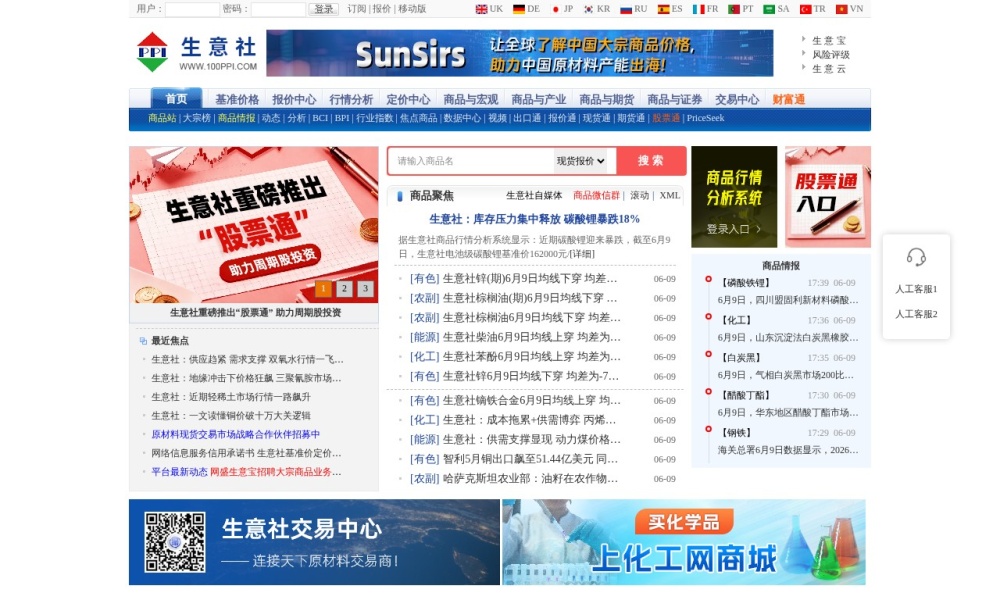Go to carousel slide 1
1000x600 pixels.
tap(323, 289)
